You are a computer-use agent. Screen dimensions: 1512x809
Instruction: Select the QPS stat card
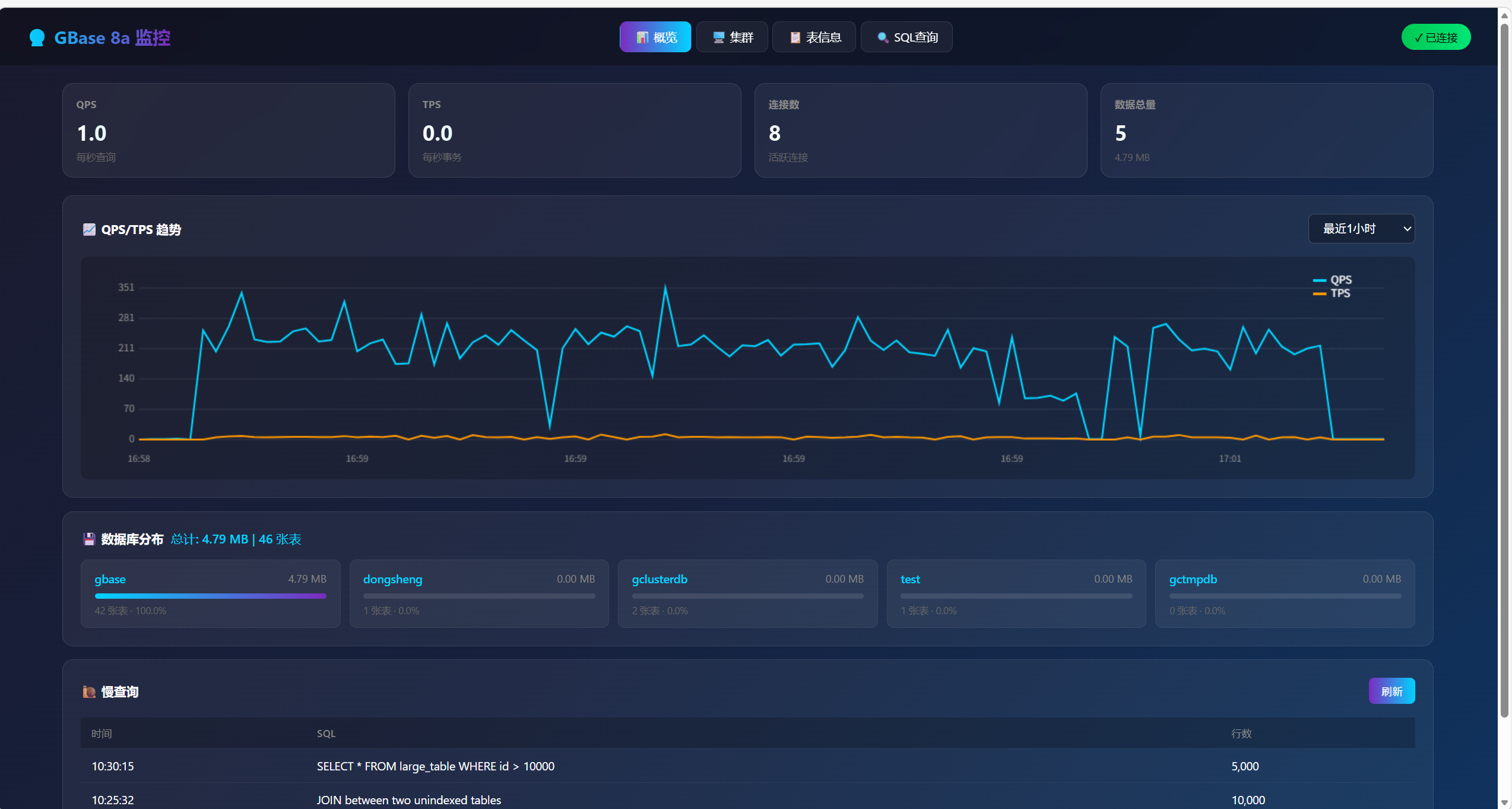click(229, 130)
